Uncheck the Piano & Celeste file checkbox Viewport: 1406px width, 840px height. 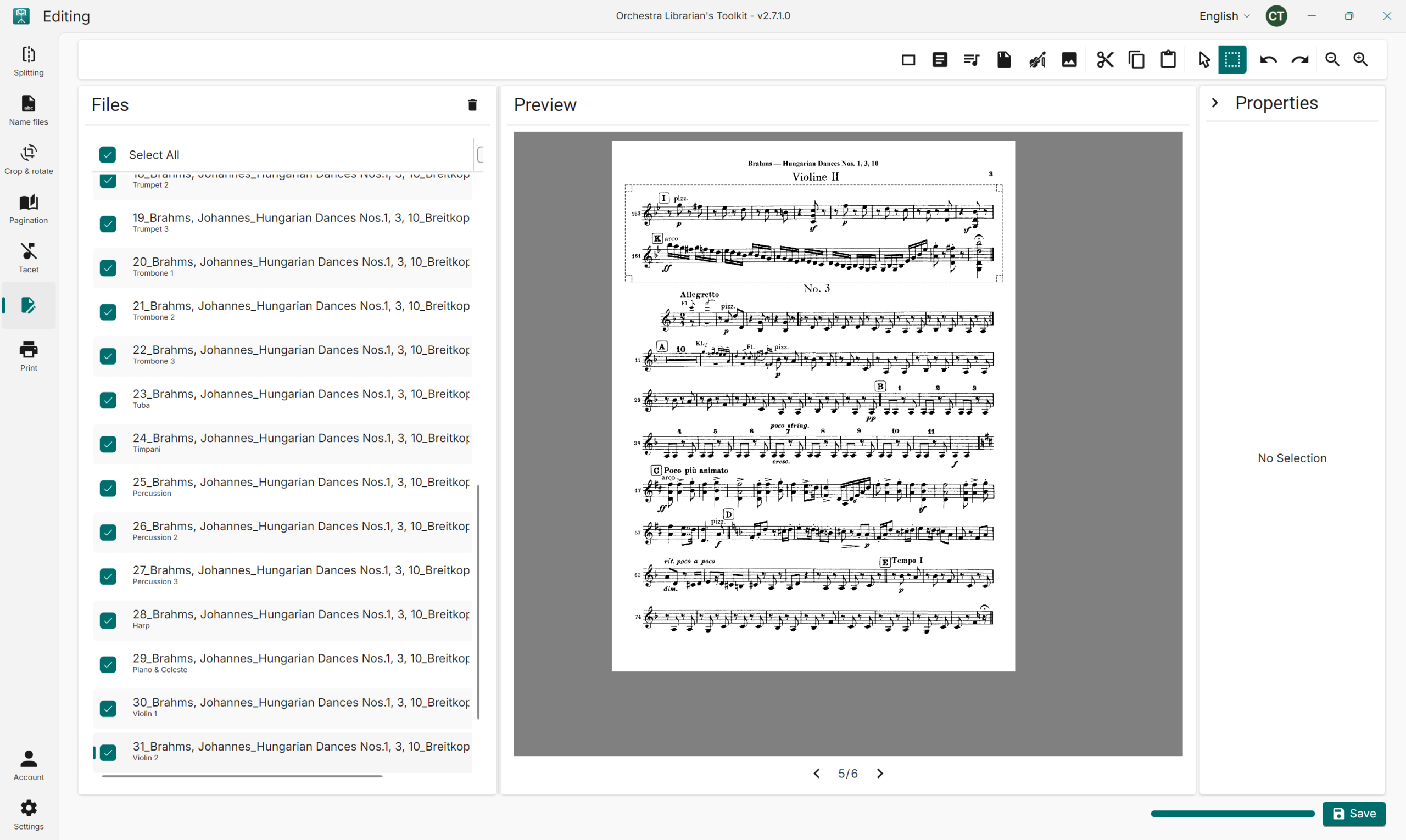pos(108,665)
